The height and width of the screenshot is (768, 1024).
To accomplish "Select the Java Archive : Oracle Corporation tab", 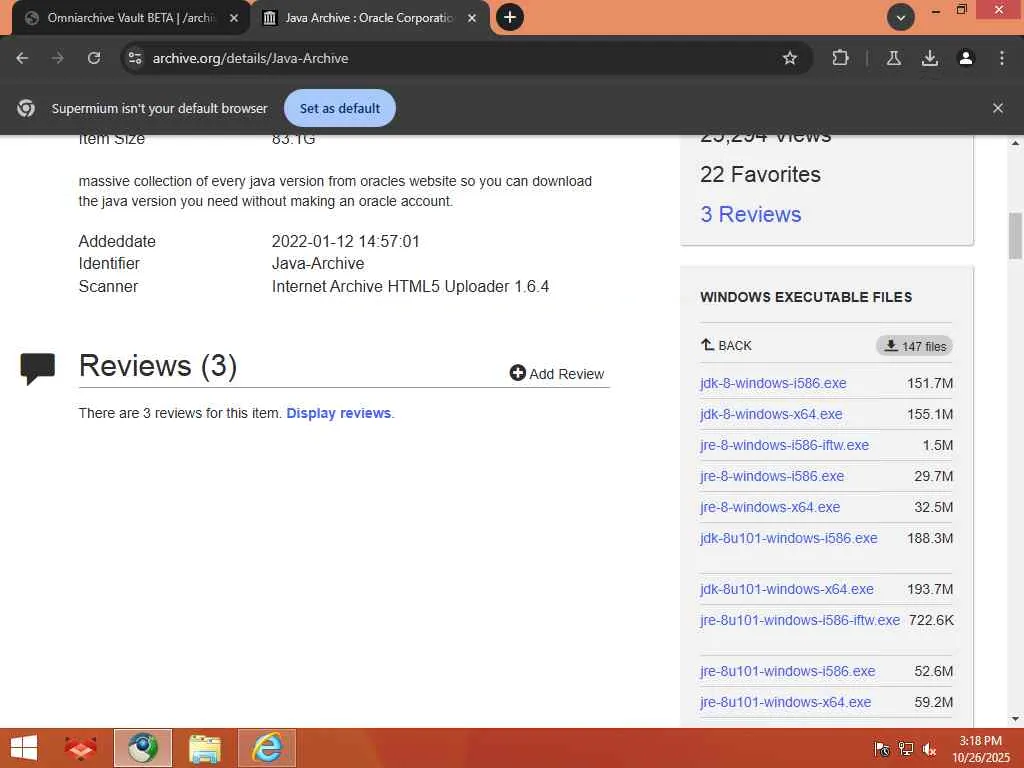I will 369,18.
